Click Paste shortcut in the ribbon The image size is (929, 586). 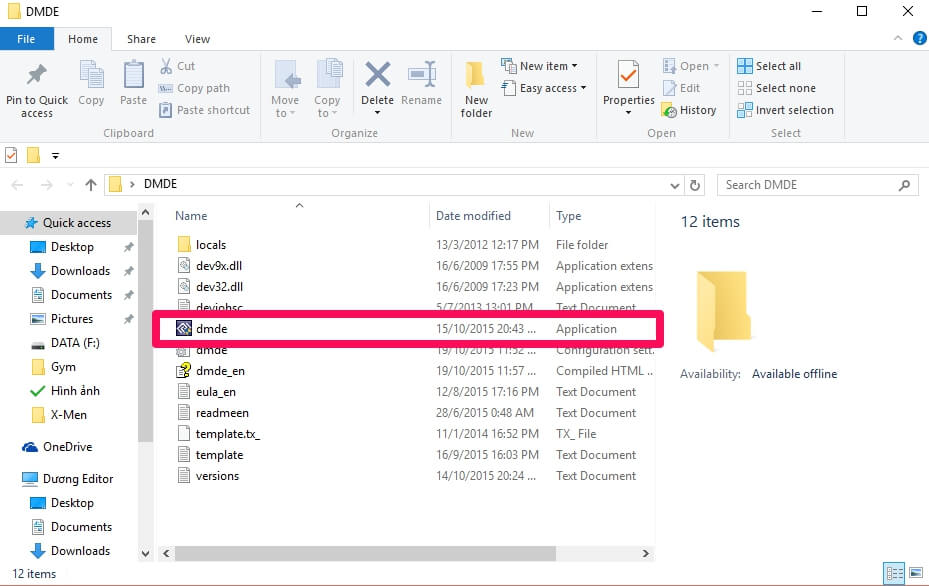(x=205, y=110)
